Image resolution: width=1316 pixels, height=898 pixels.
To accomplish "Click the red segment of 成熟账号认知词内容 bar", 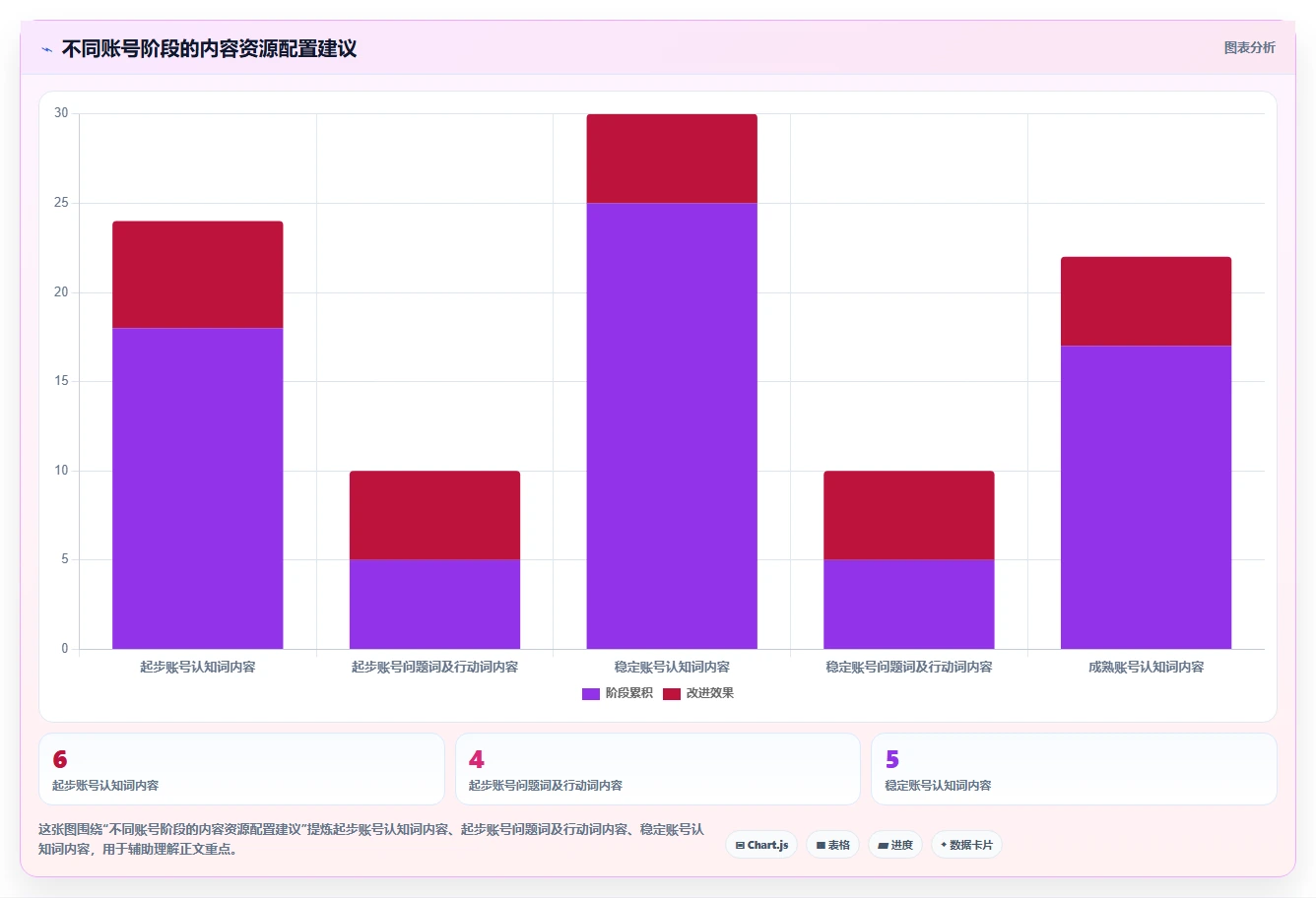I will (1146, 301).
